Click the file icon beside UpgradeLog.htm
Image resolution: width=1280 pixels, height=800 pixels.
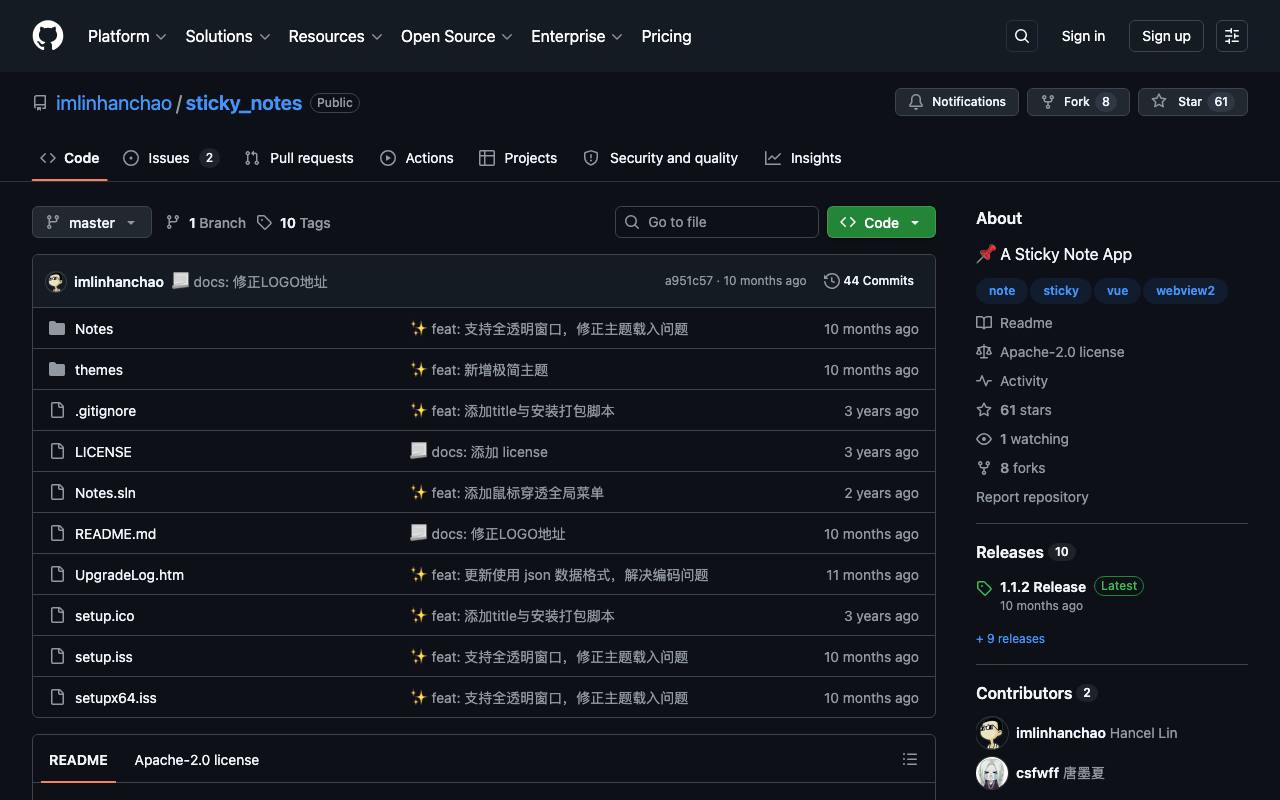pyautogui.click(x=57, y=575)
